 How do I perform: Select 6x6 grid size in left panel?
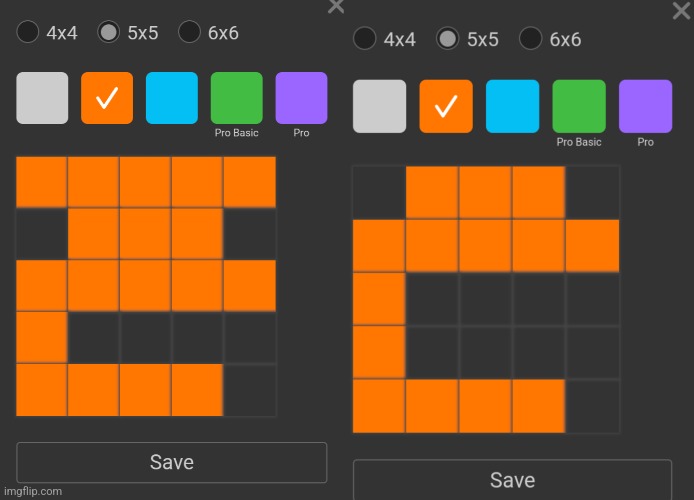pos(190,32)
